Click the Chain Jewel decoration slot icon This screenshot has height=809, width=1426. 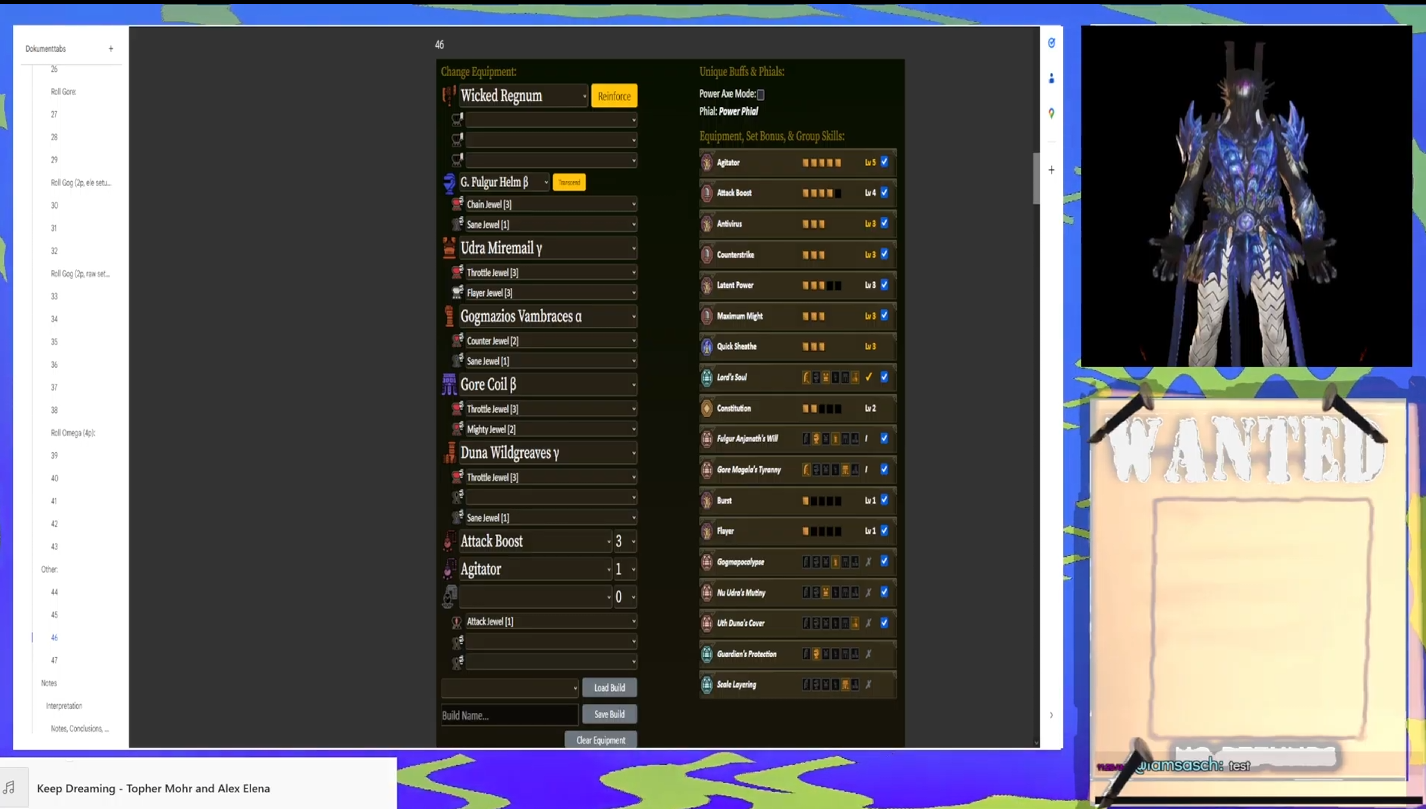(x=457, y=204)
